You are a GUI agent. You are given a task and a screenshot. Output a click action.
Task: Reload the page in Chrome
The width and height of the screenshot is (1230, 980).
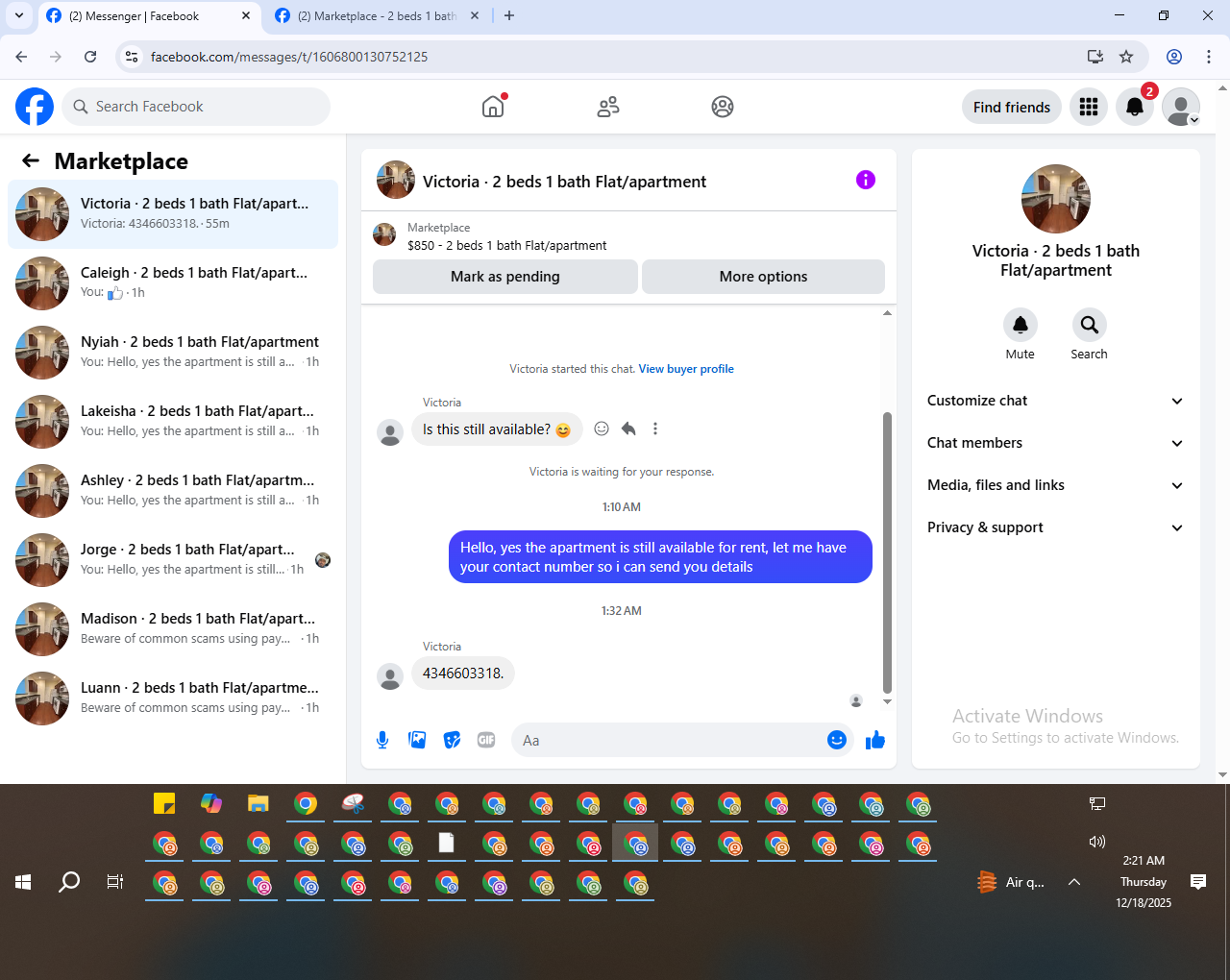[90, 57]
